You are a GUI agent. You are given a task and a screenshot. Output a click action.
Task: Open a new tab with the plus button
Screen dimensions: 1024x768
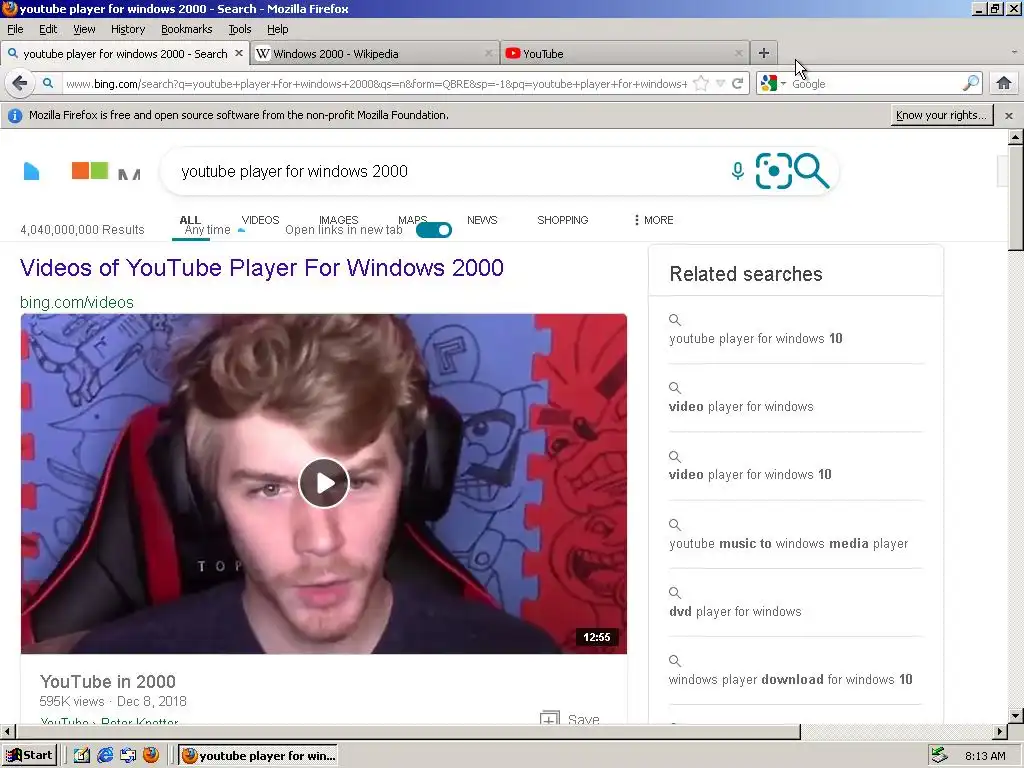pyautogui.click(x=764, y=54)
